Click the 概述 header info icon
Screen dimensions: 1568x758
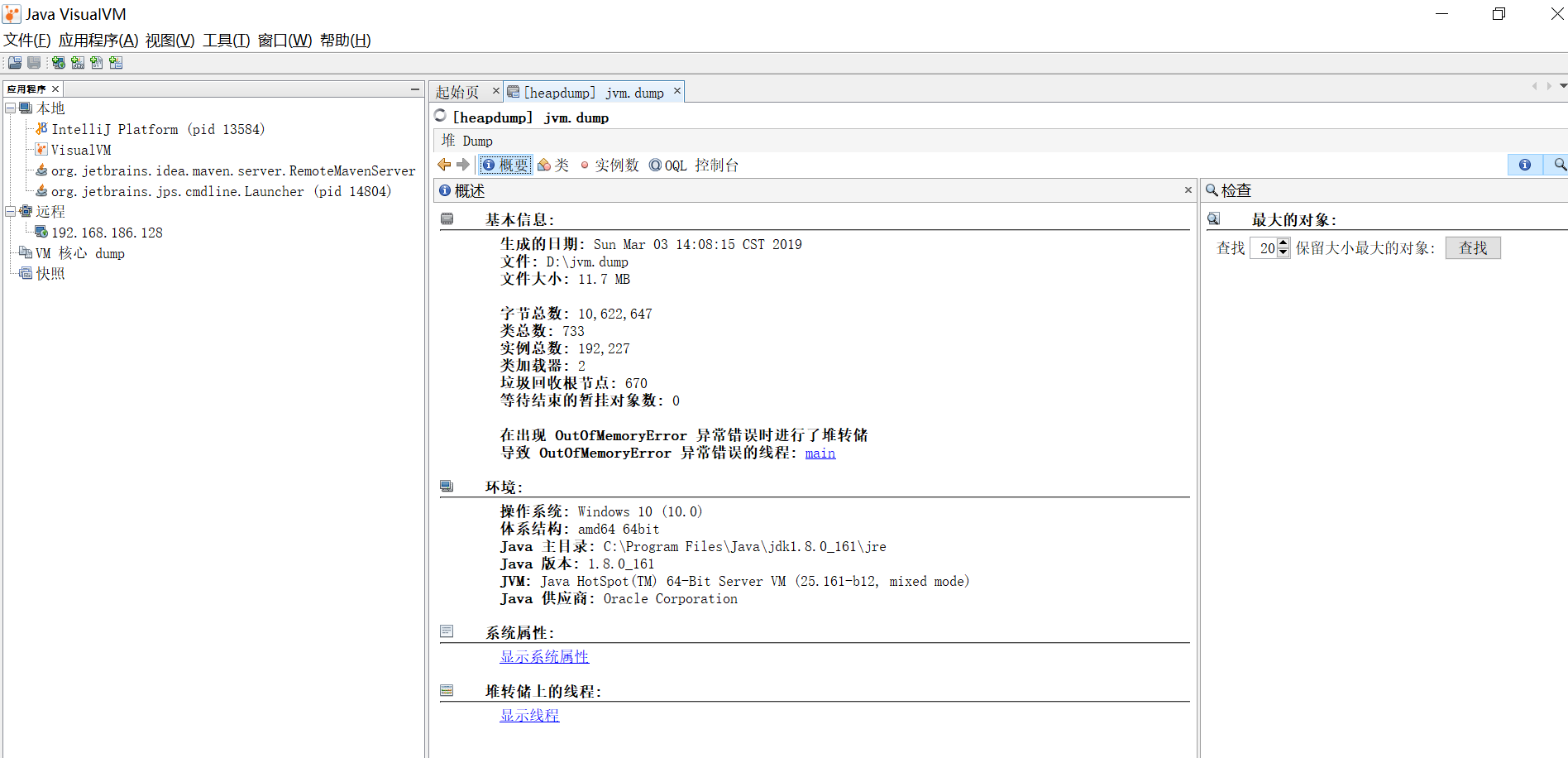tap(445, 190)
